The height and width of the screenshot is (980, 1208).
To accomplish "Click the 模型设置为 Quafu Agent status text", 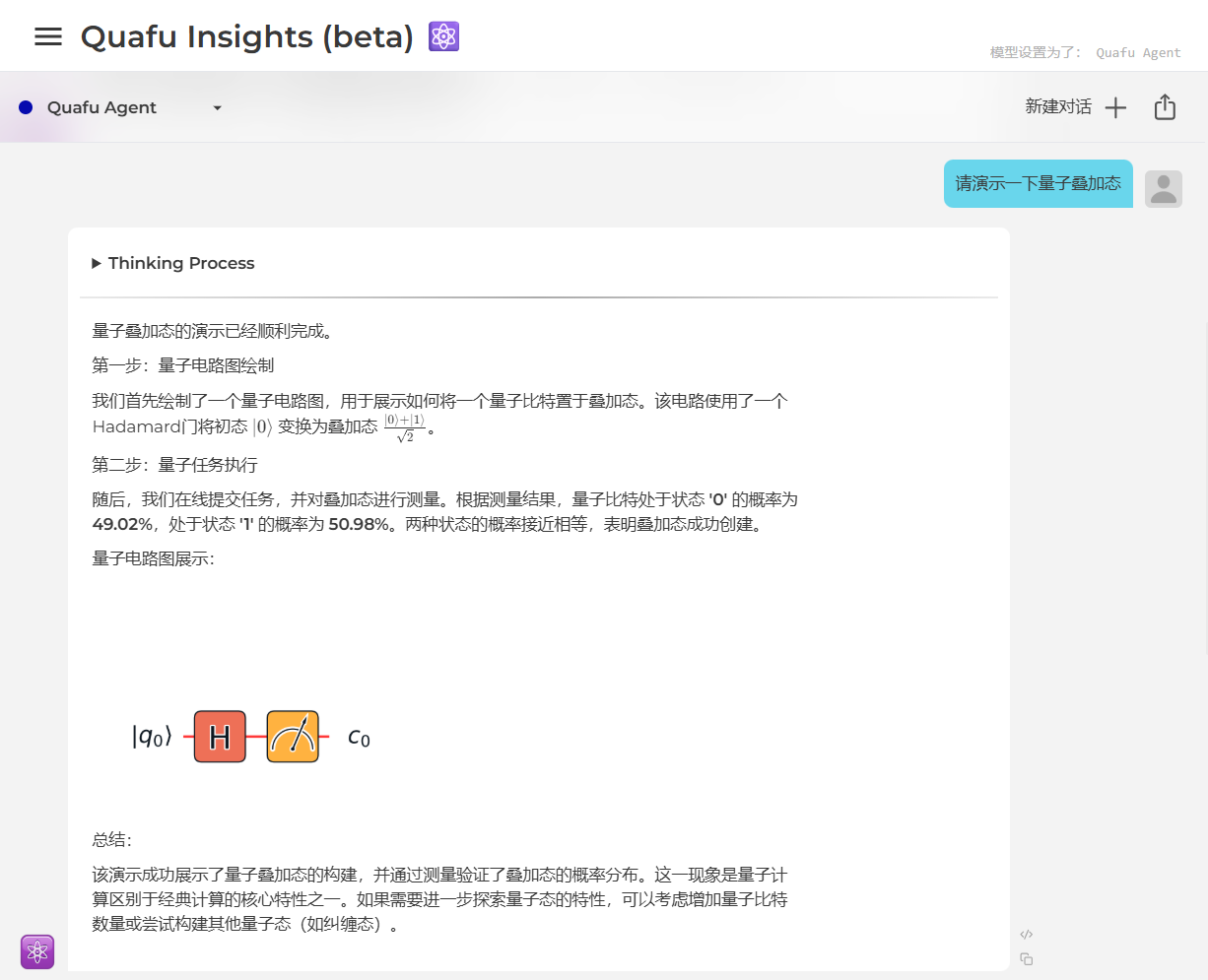I will [x=1085, y=53].
